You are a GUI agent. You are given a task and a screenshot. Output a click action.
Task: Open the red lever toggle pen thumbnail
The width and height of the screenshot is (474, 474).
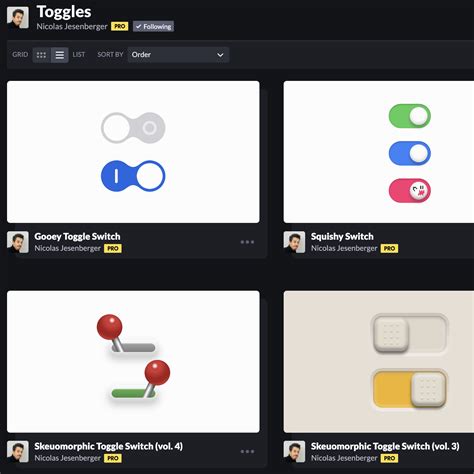(133, 362)
